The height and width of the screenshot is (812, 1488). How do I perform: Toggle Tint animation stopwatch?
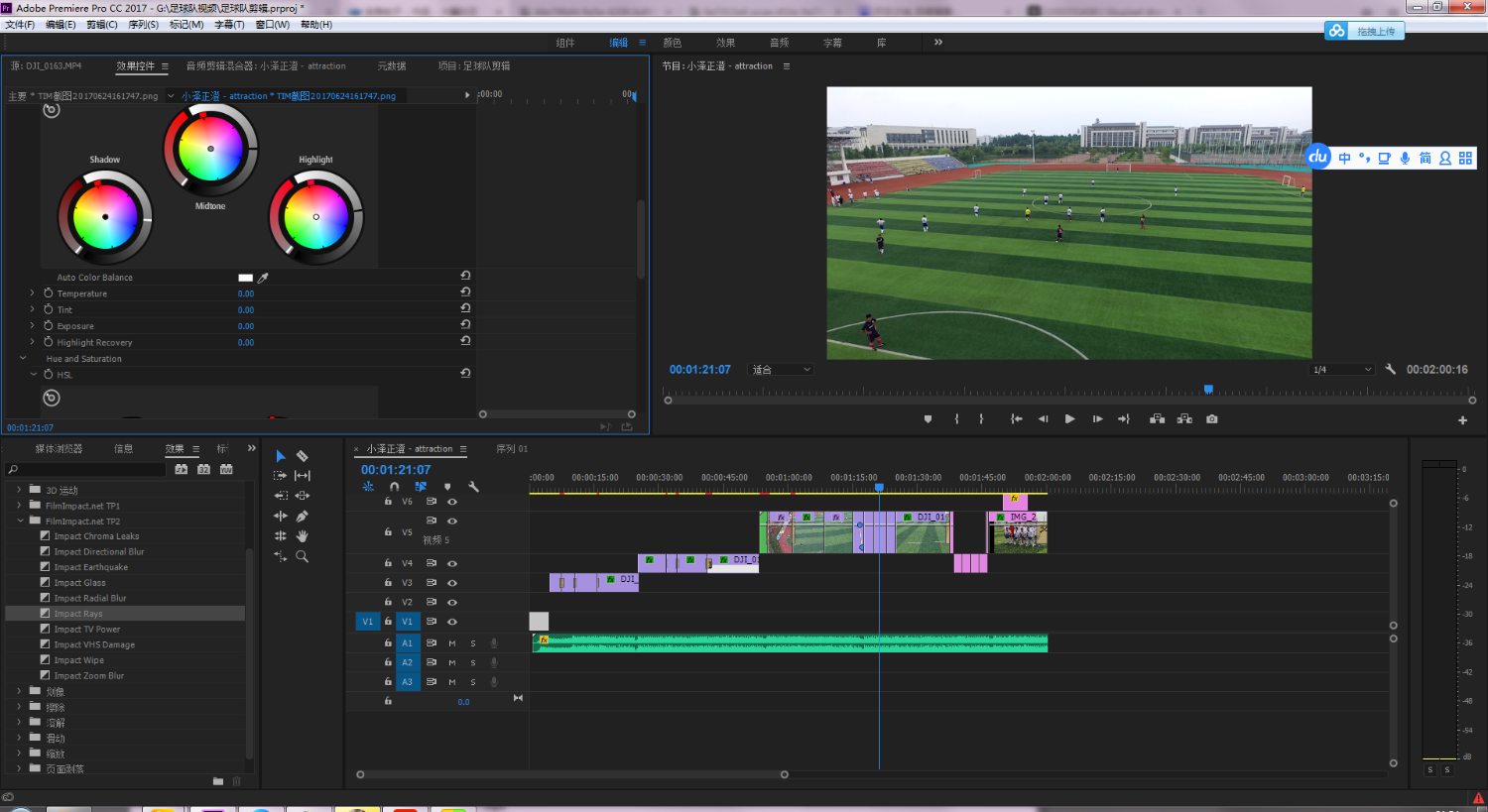pyautogui.click(x=48, y=309)
